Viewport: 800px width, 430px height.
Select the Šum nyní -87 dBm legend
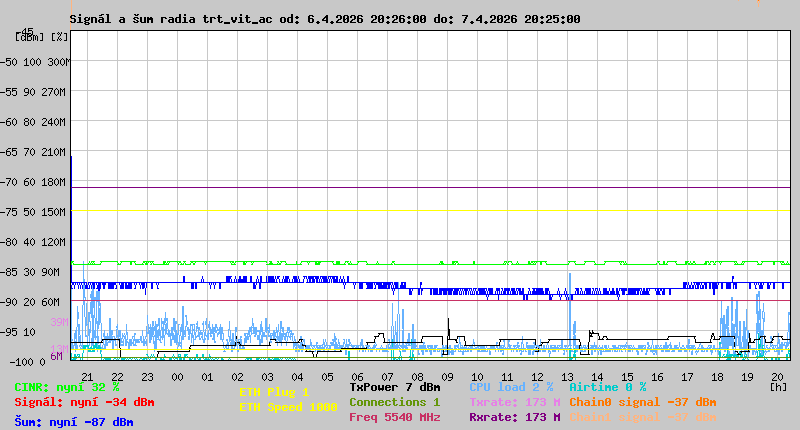74,422
